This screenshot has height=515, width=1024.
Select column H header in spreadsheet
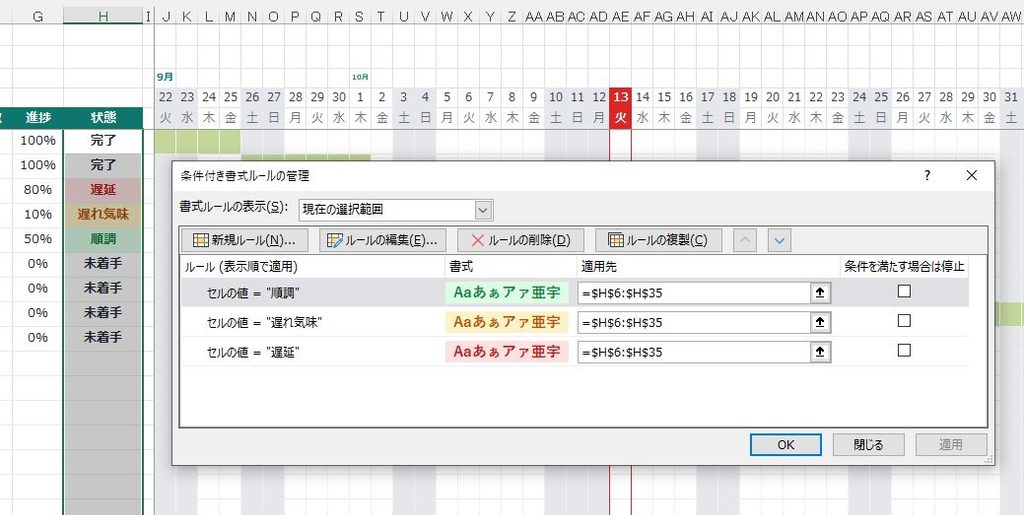tap(103, 16)
